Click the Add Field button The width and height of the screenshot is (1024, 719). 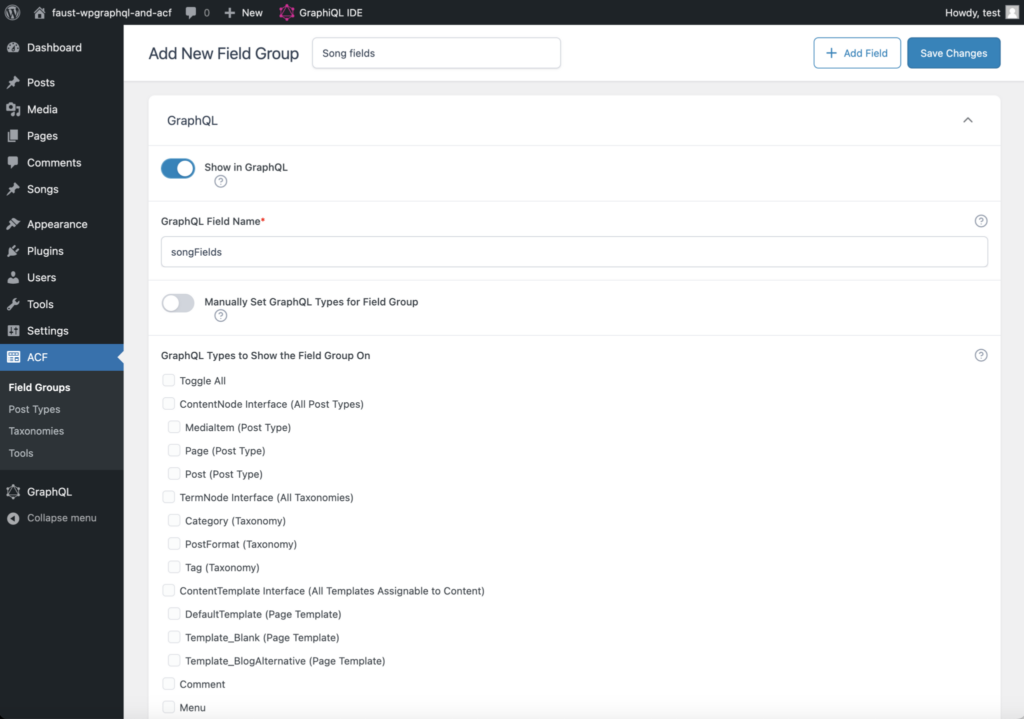857,53
